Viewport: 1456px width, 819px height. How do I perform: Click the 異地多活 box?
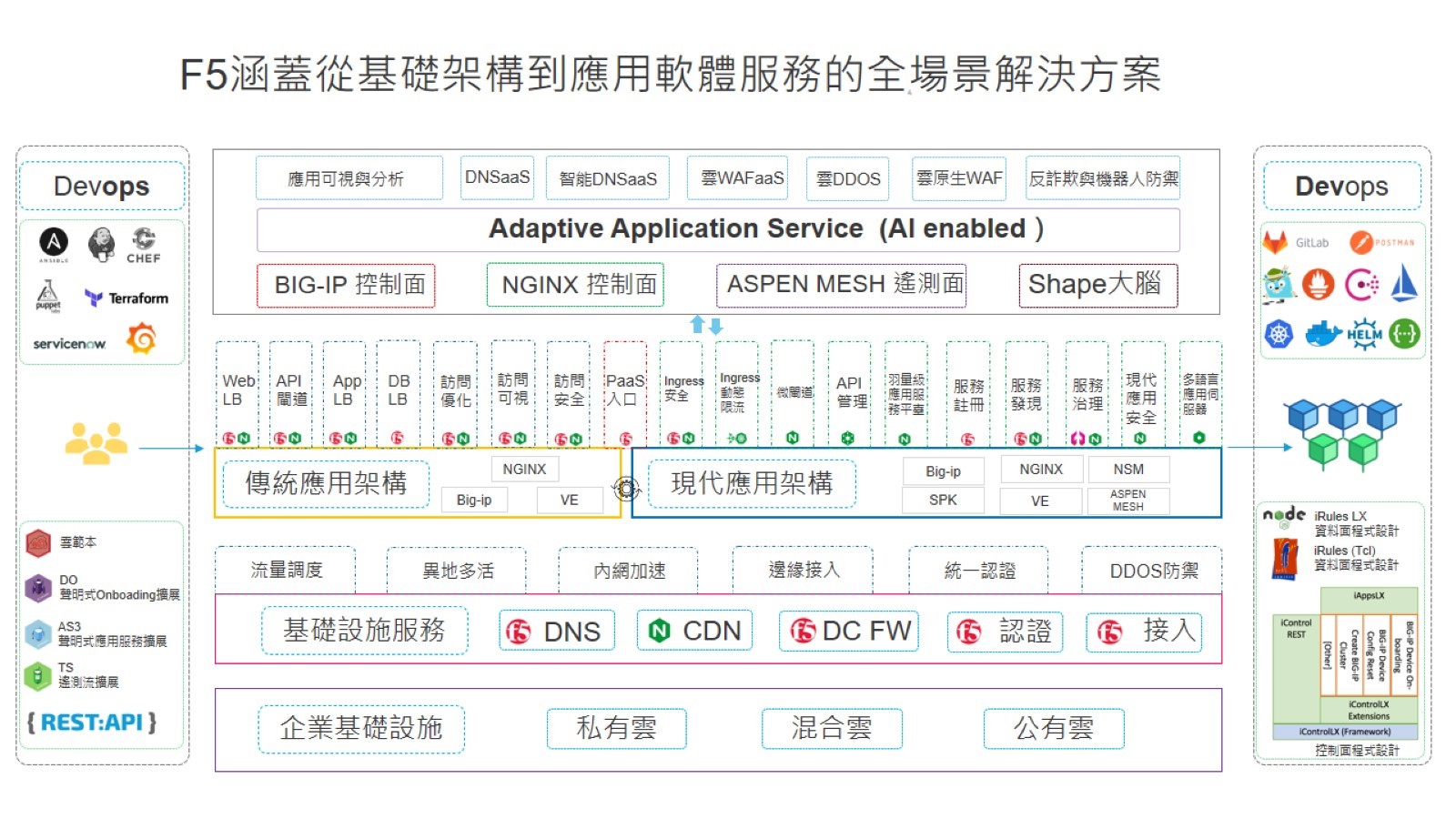[457, 571]
